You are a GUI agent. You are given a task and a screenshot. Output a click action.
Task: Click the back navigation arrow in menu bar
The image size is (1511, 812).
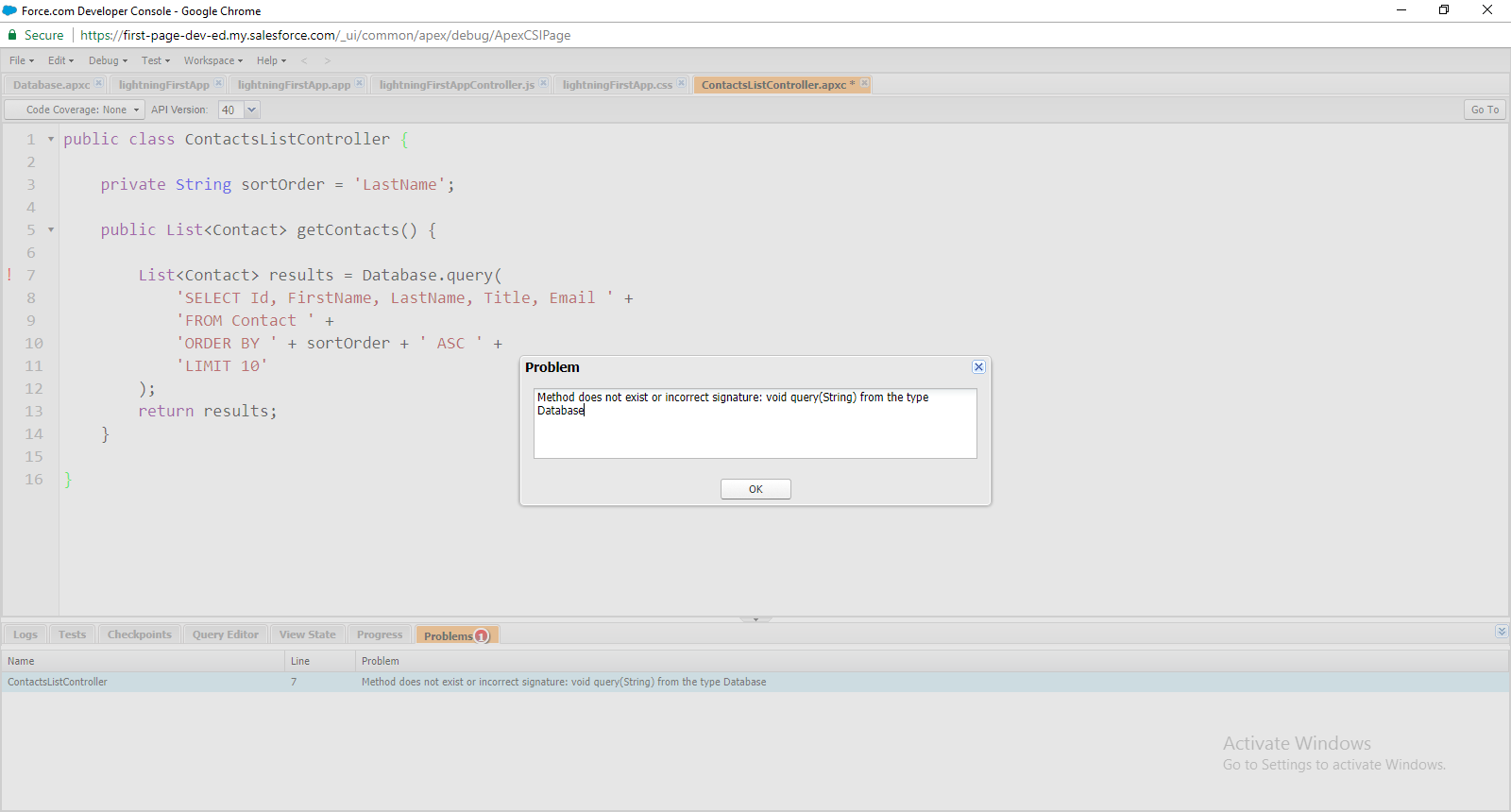tap(304, 60)
